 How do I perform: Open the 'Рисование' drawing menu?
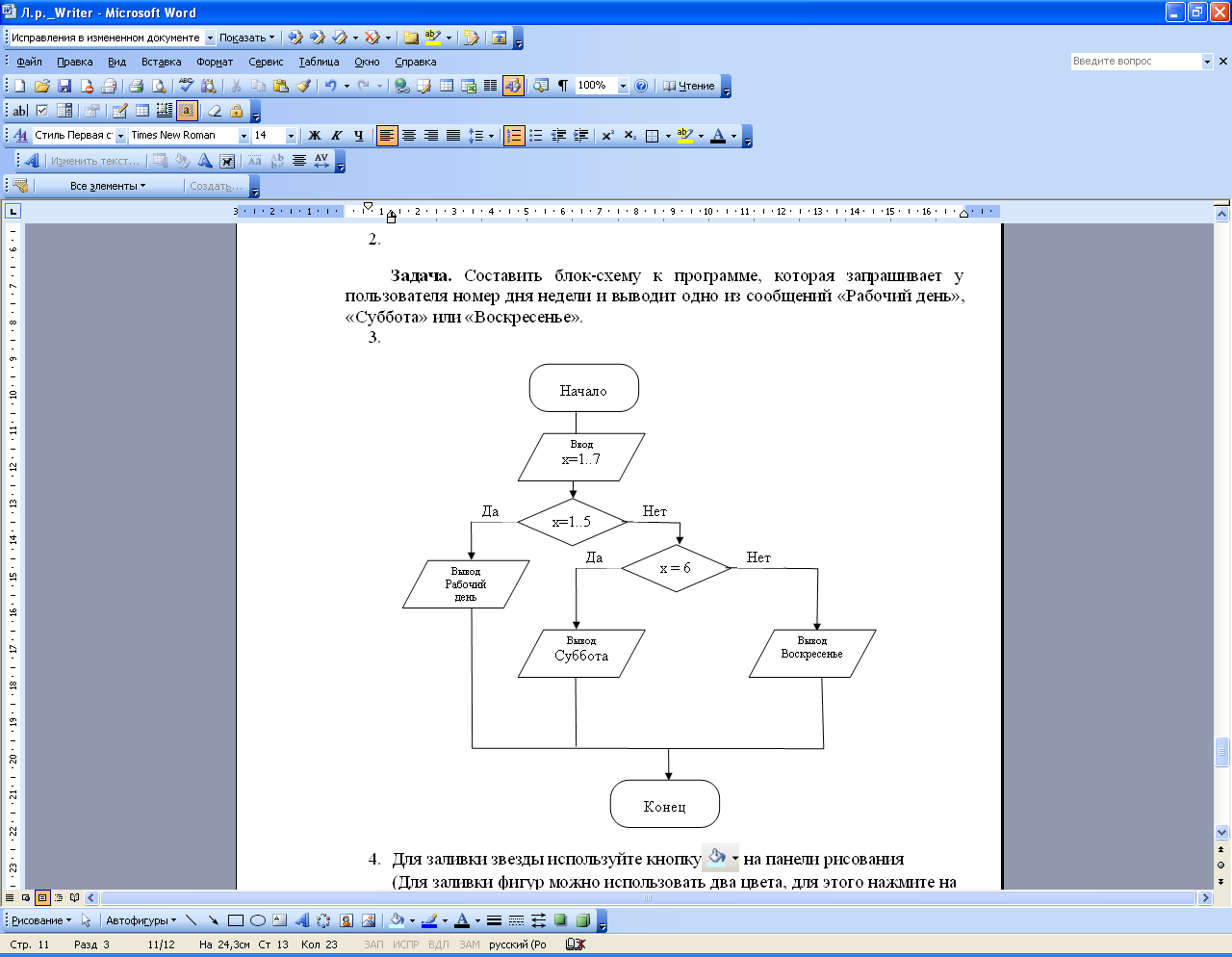click(41, 920)
